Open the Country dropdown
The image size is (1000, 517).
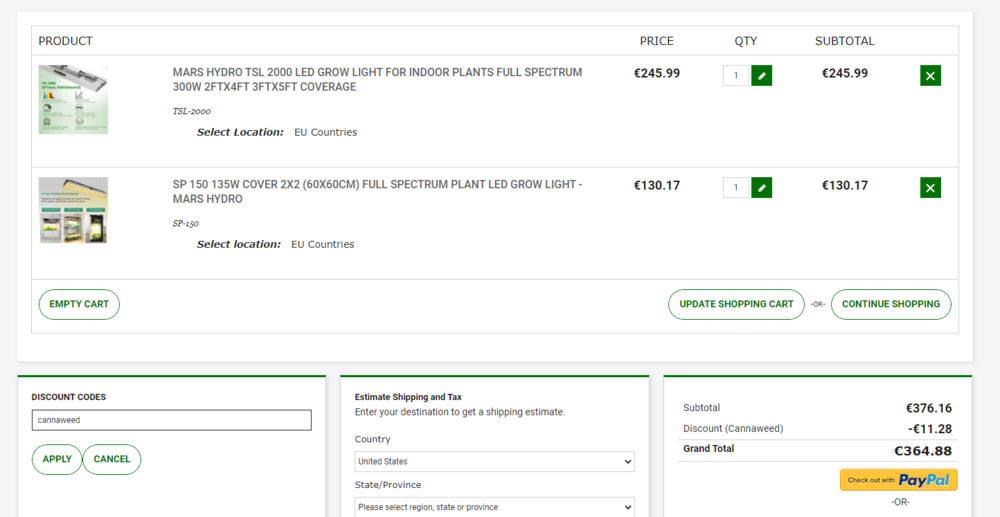pos(494,462)
